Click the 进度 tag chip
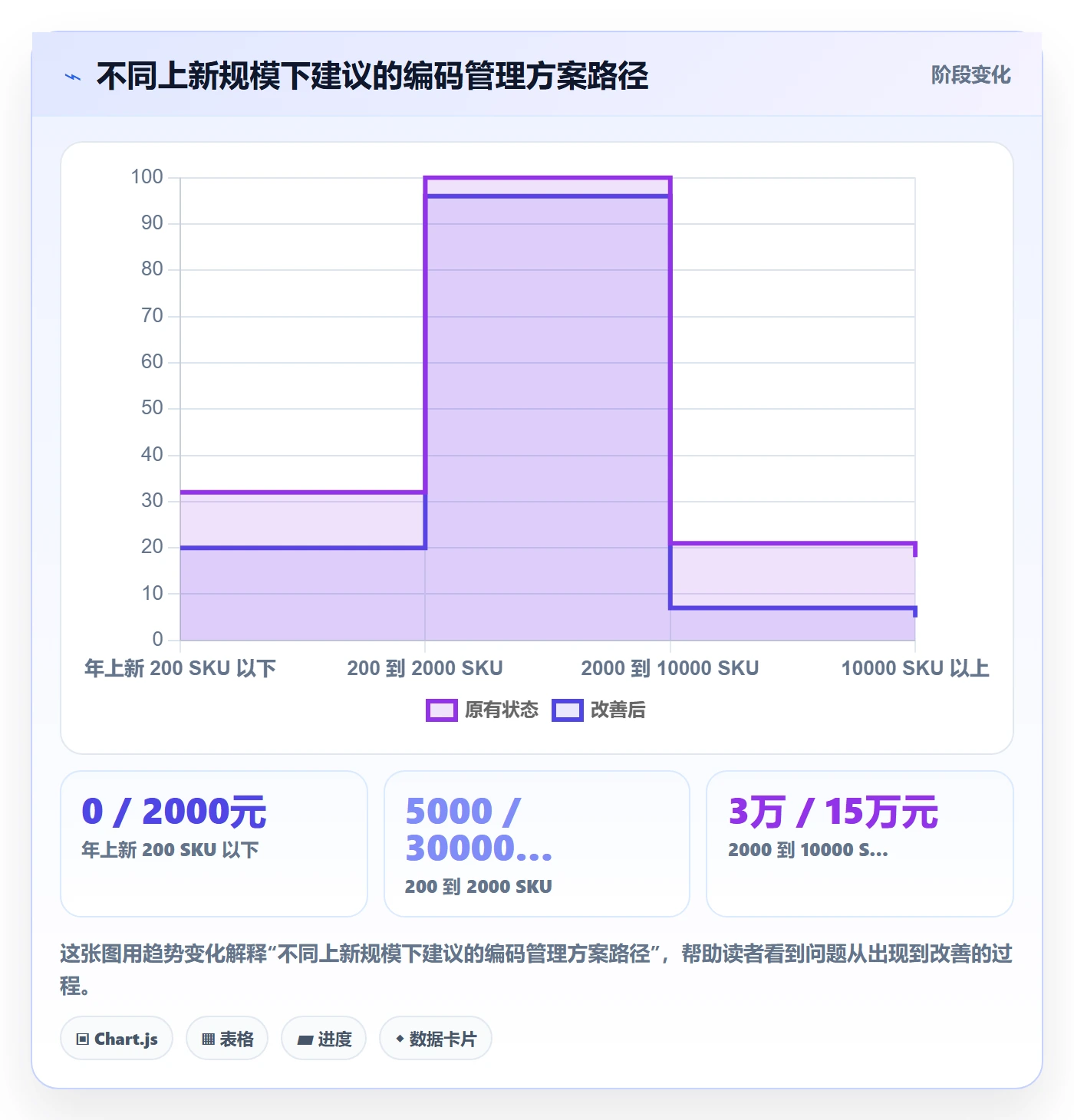Viewport: 1074px width, 1120px height. [324, 1039]
